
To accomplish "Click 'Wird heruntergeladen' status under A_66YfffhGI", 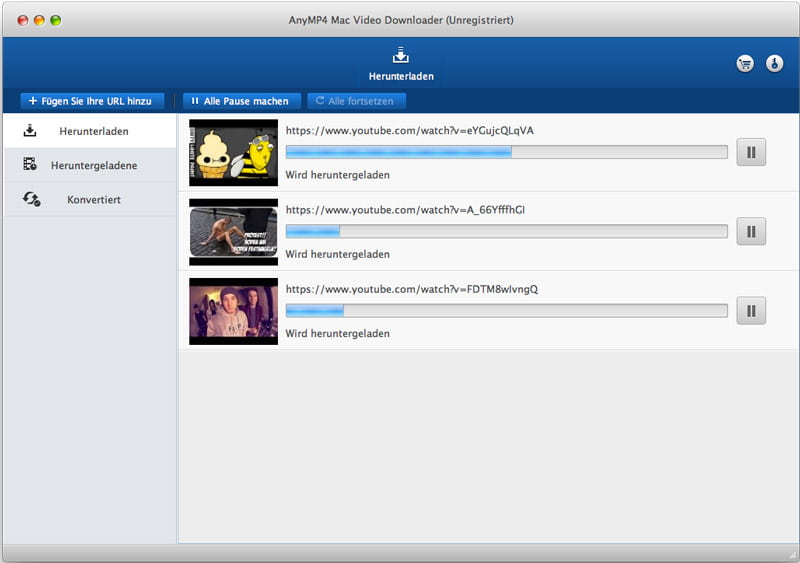I will point(337,254).
